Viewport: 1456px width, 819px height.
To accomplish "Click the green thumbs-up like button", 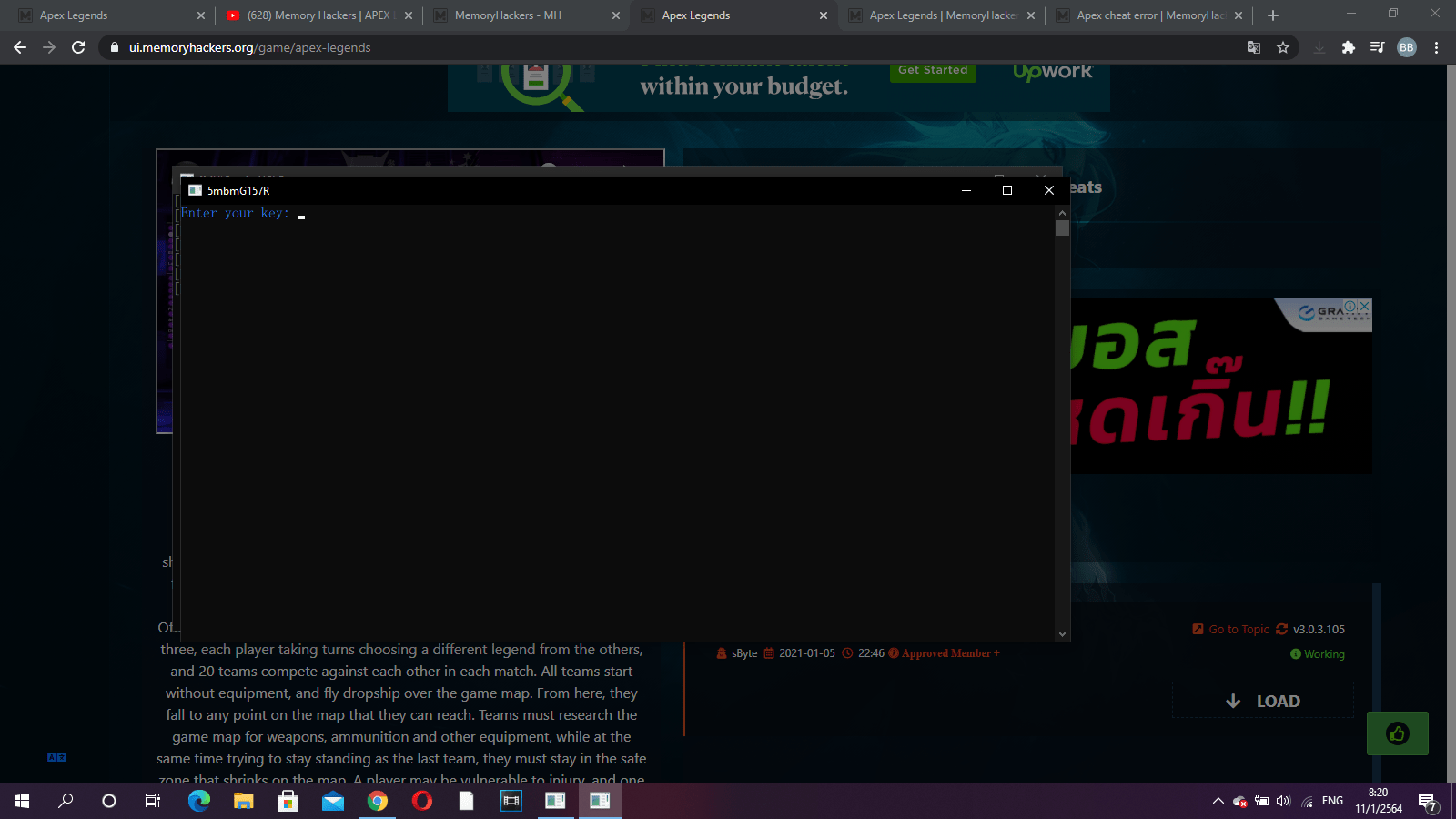I will 1398,733.
